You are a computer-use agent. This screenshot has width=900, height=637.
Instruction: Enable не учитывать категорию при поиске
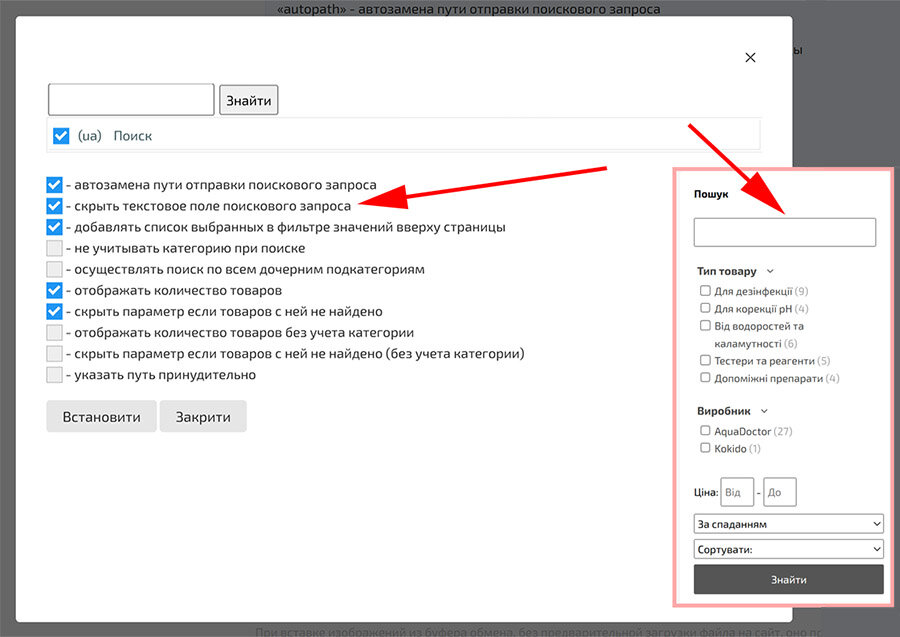click(54, 248)
